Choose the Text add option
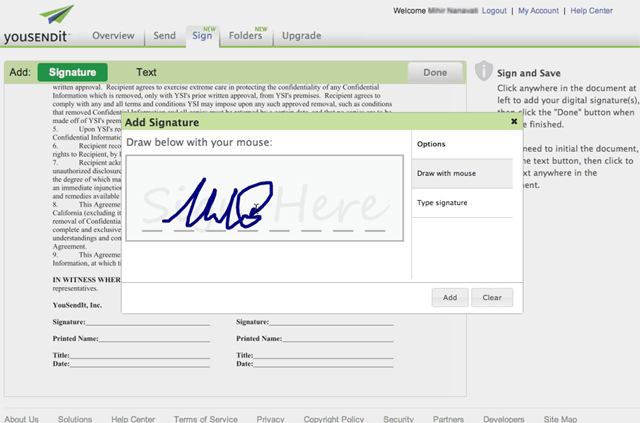 (x=146, y=72)
